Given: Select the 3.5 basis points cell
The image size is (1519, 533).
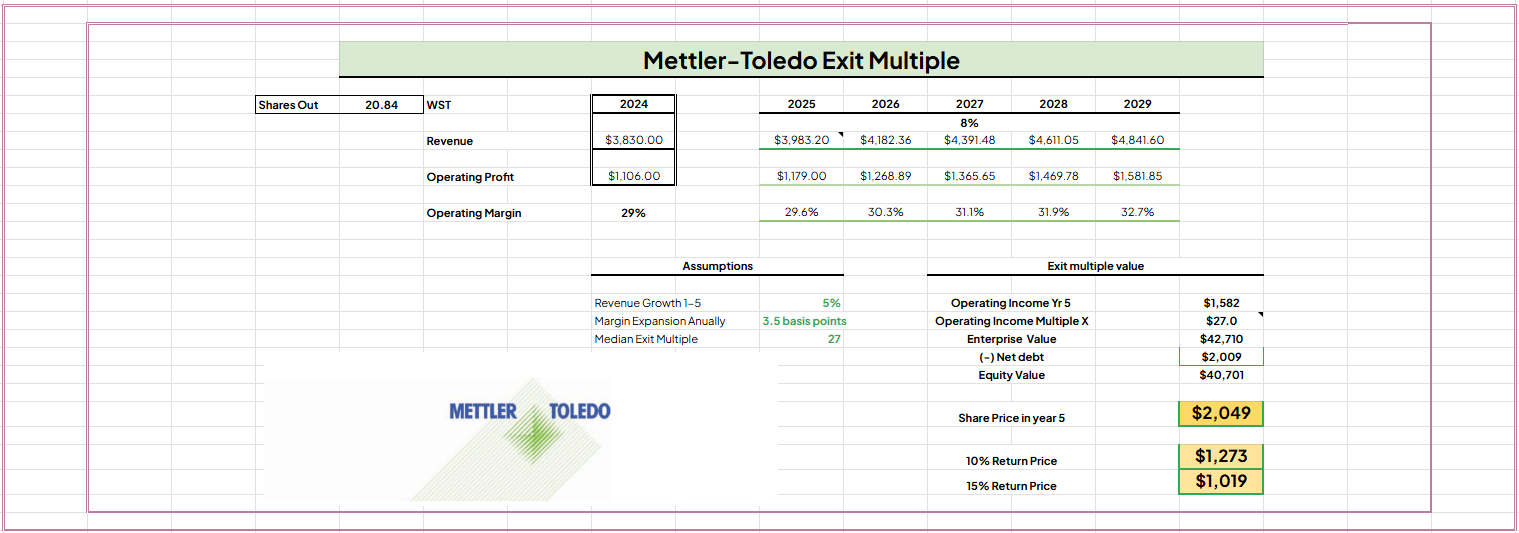Looking at the screenshot, I should [x=803, y=321].
